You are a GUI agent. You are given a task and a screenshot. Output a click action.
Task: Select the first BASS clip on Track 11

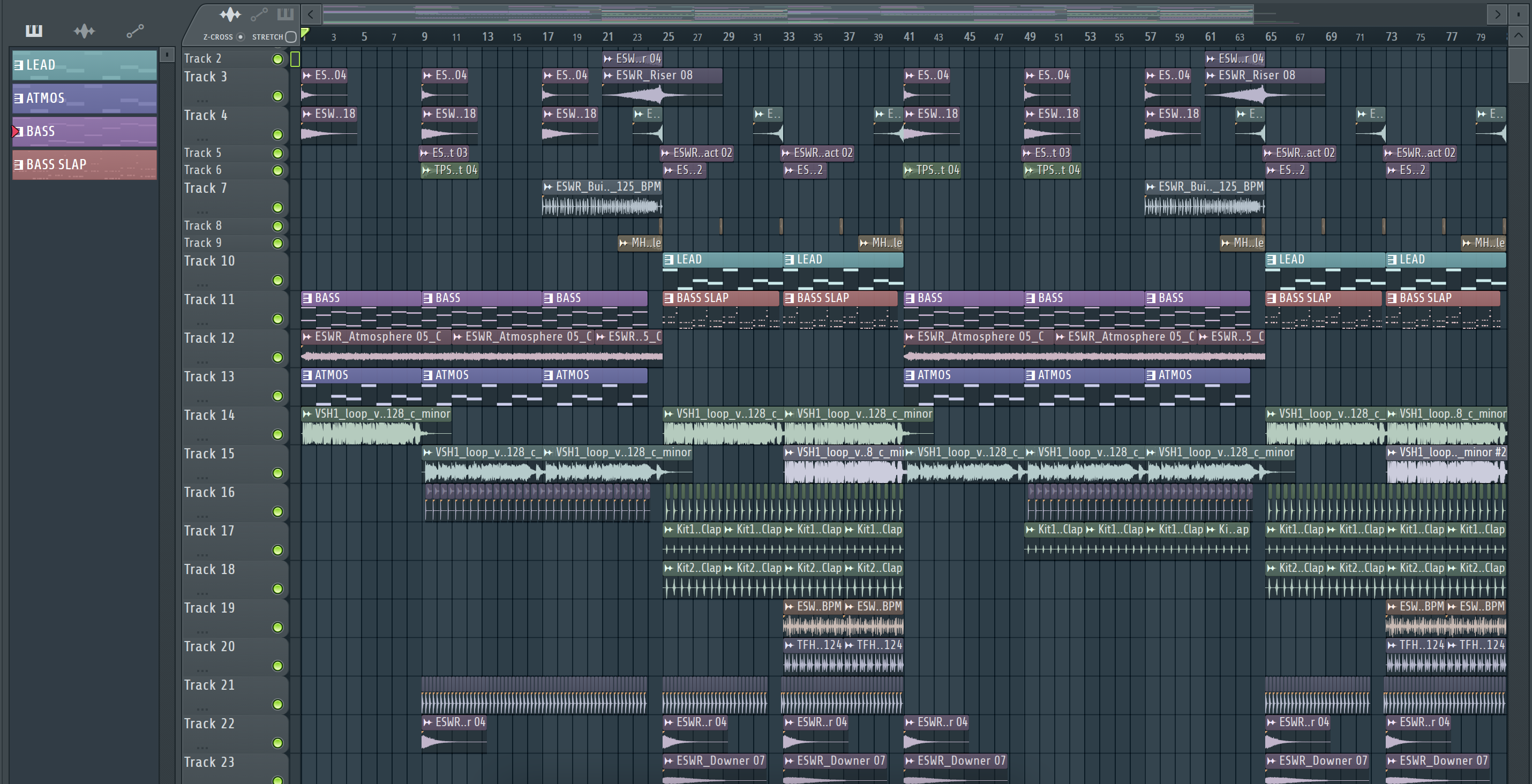(362, 309)
